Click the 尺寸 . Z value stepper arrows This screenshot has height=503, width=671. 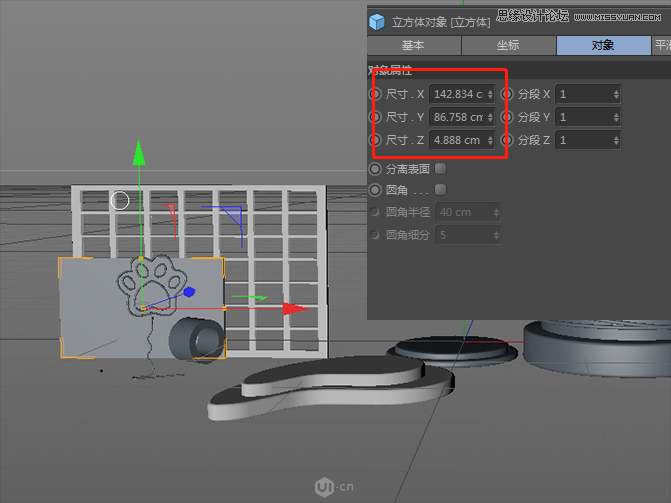click(490, 140)
